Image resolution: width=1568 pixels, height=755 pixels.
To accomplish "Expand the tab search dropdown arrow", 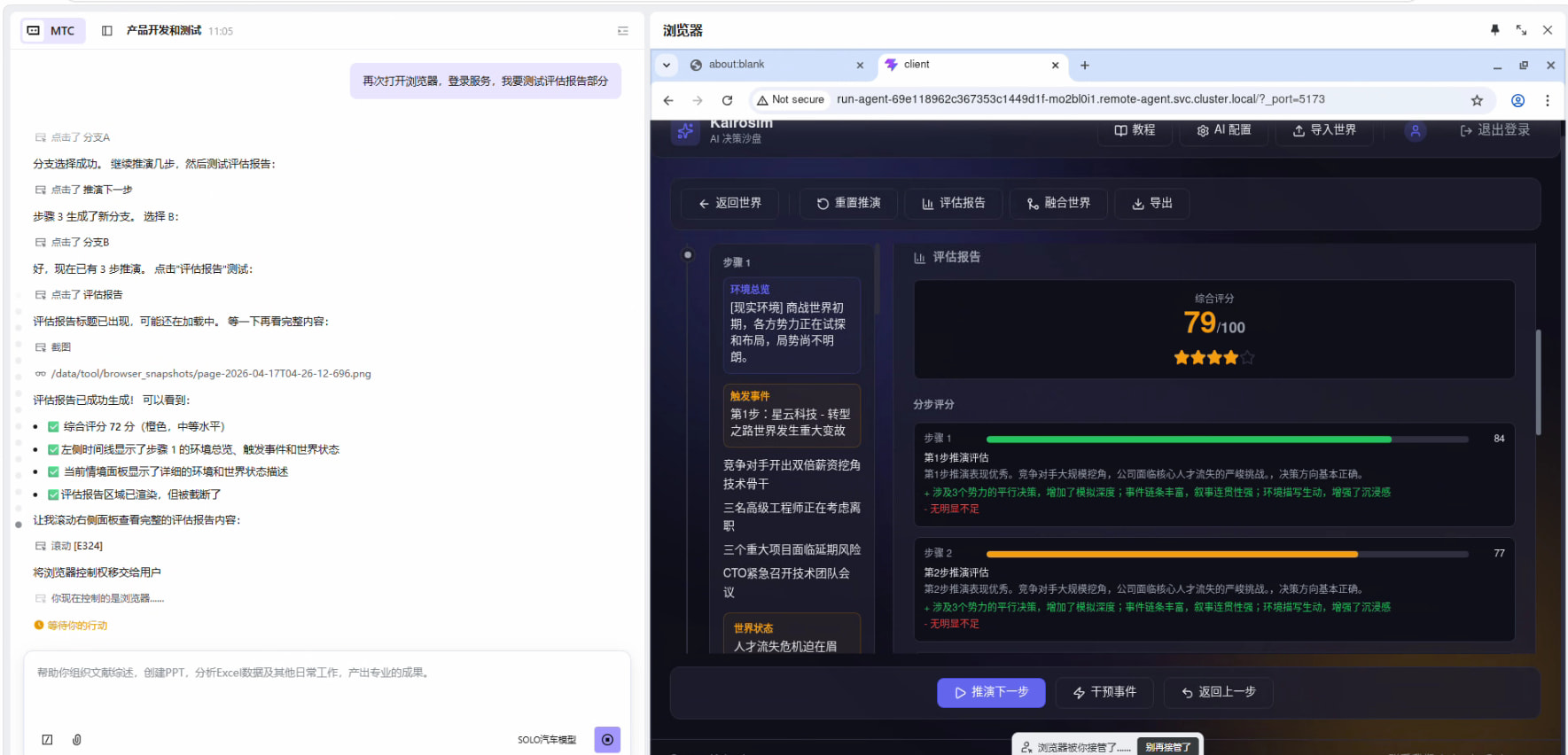I will pyautogui.click(x=667, y=65).
